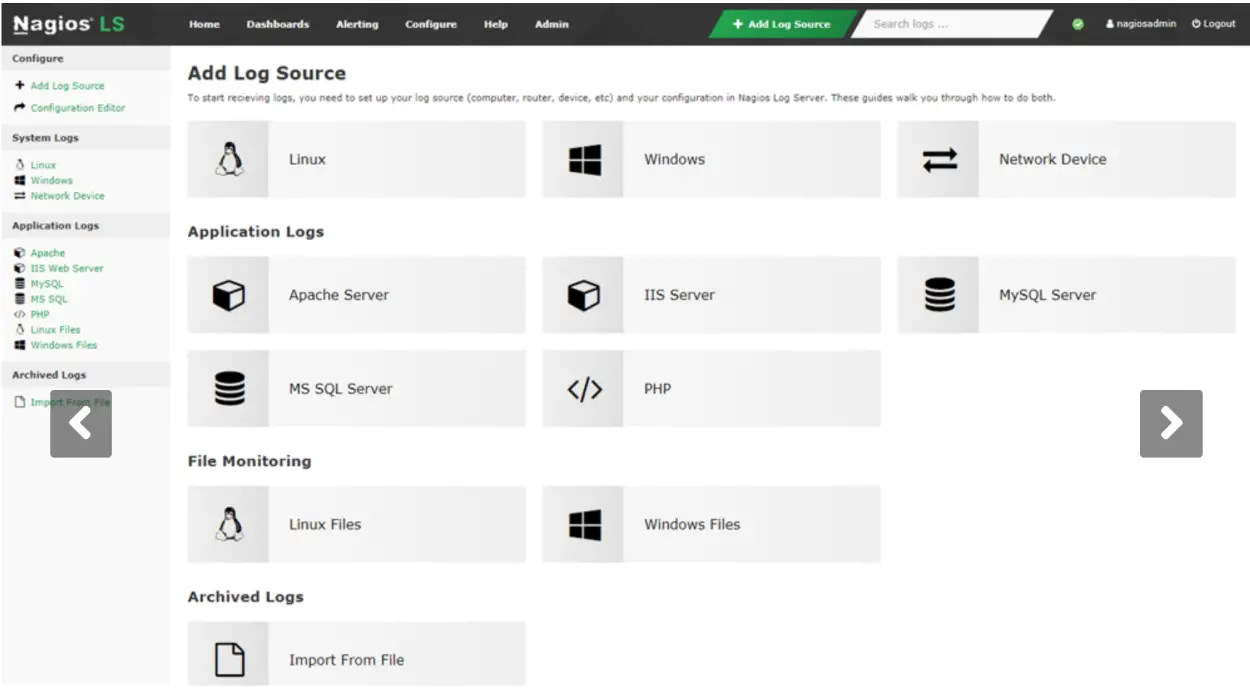Viewport: 1250px width, 690px height.
Task: Click the Logout link
Action: (1214, 24)
